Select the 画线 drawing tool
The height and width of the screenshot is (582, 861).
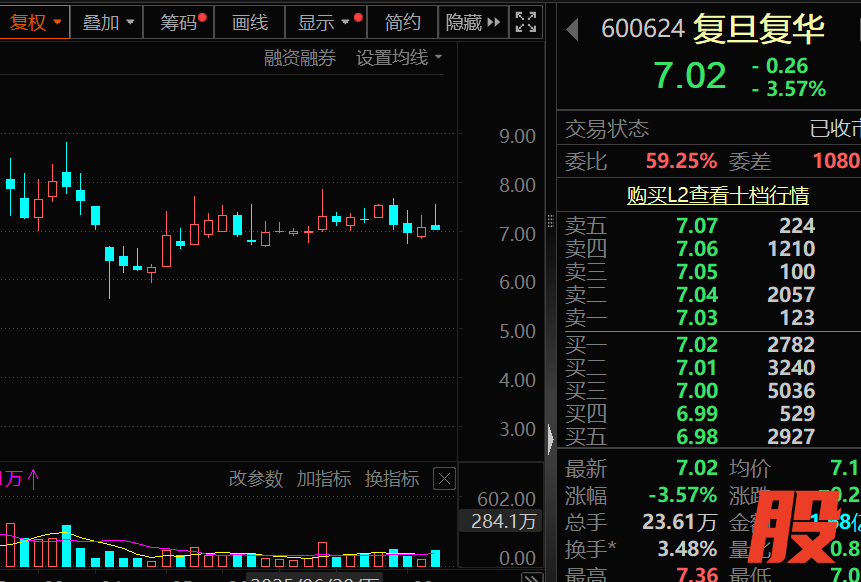[250, 22]
